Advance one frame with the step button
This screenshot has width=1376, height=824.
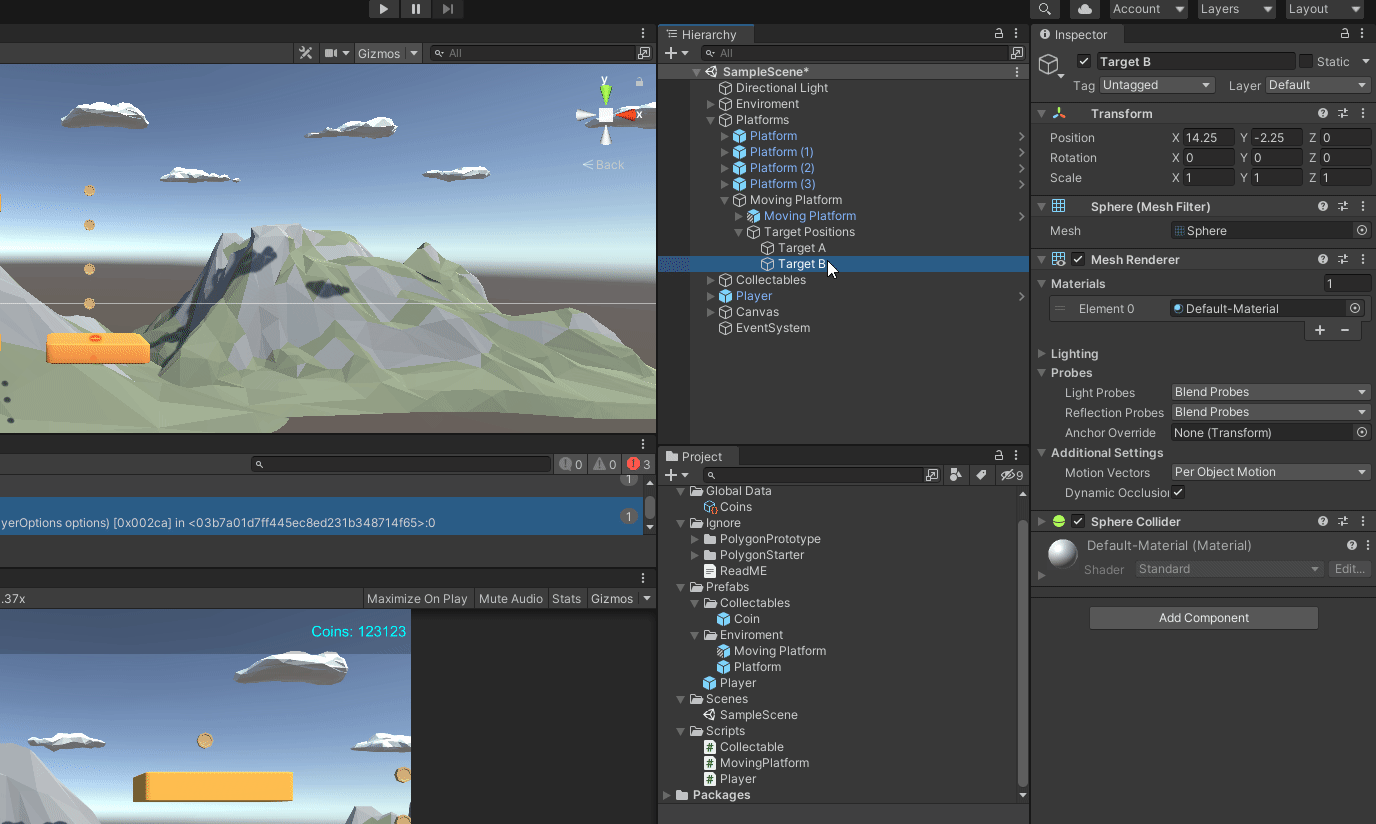pos(447,9)
